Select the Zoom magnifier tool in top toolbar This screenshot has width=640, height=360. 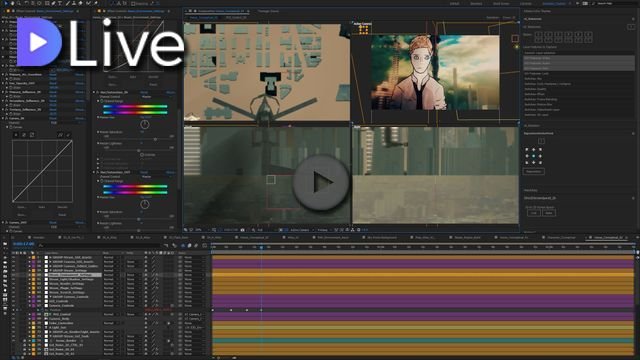click(x=19, y=3)
